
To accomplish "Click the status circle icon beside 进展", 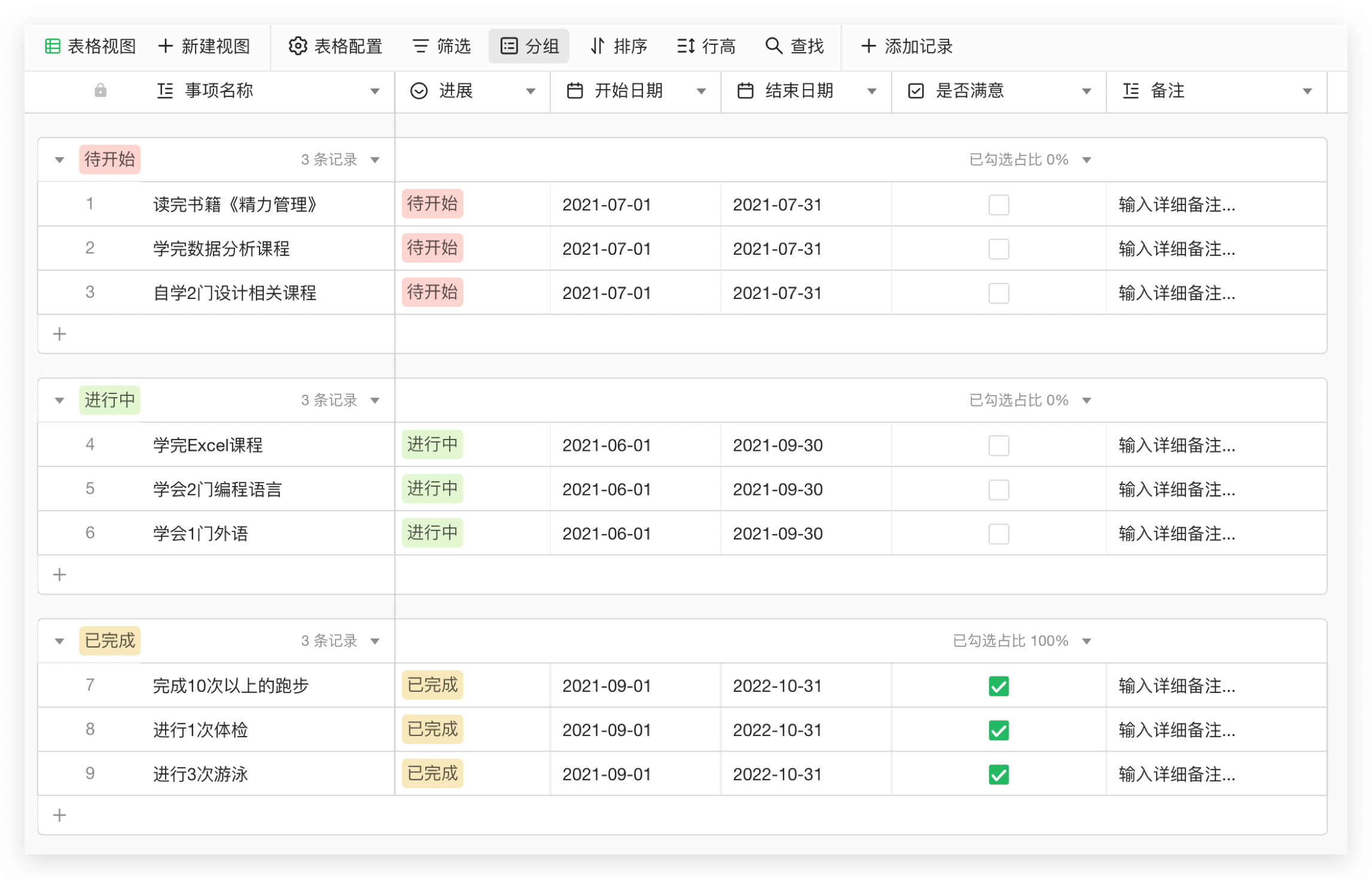I will point(419,91).
